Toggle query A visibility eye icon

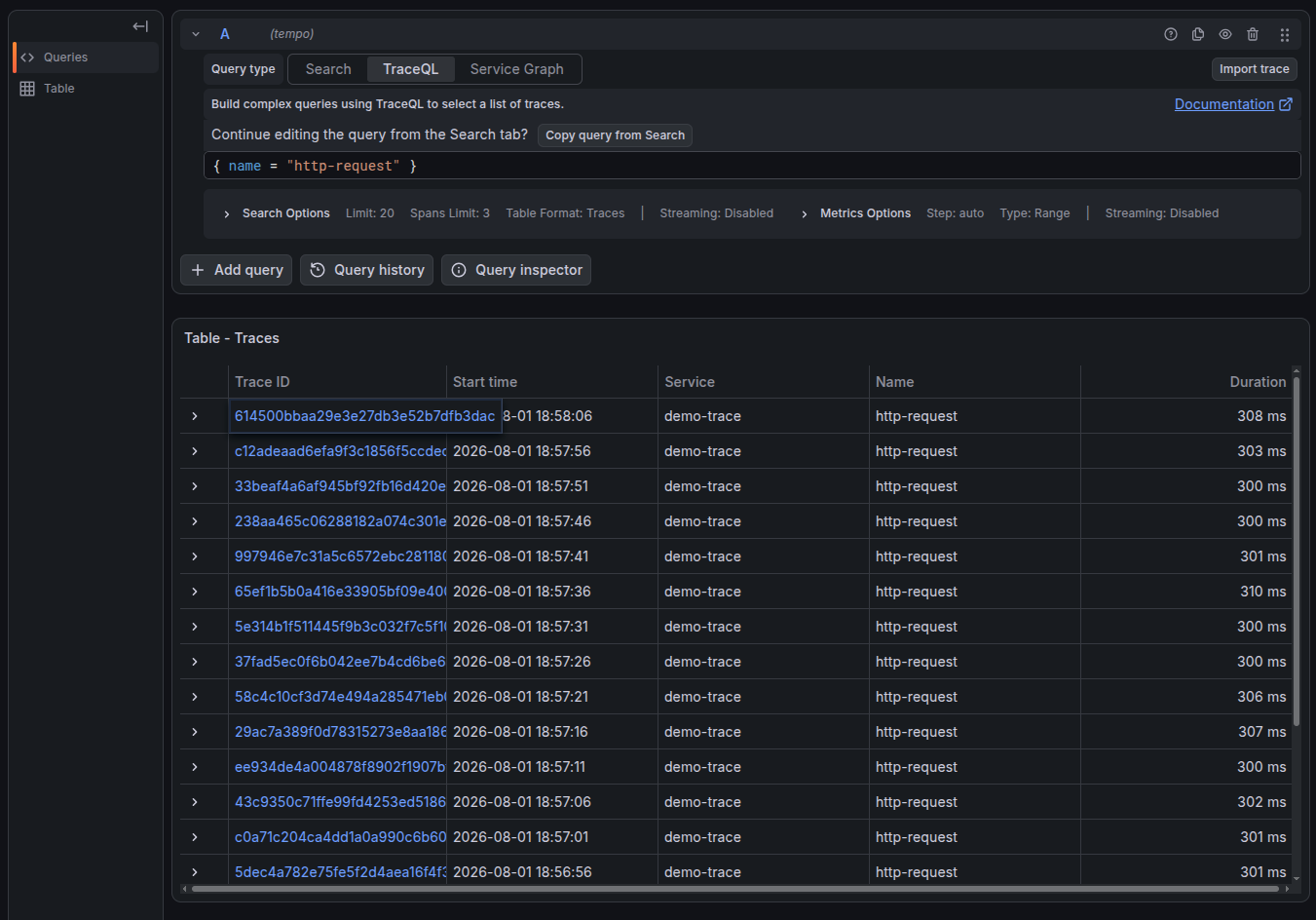pyautogui.click(x=1225, y=34)
